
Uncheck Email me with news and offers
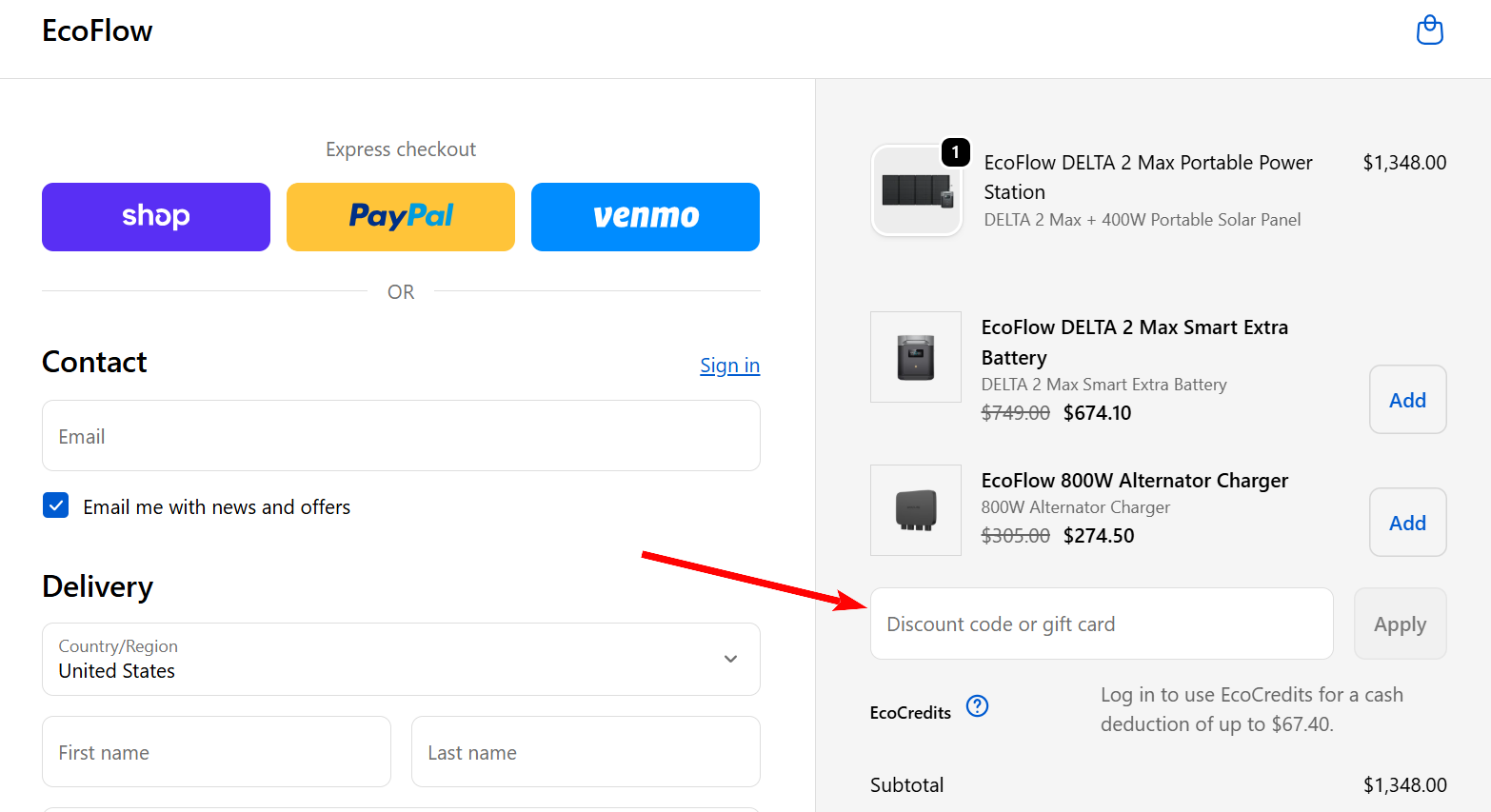56,505
